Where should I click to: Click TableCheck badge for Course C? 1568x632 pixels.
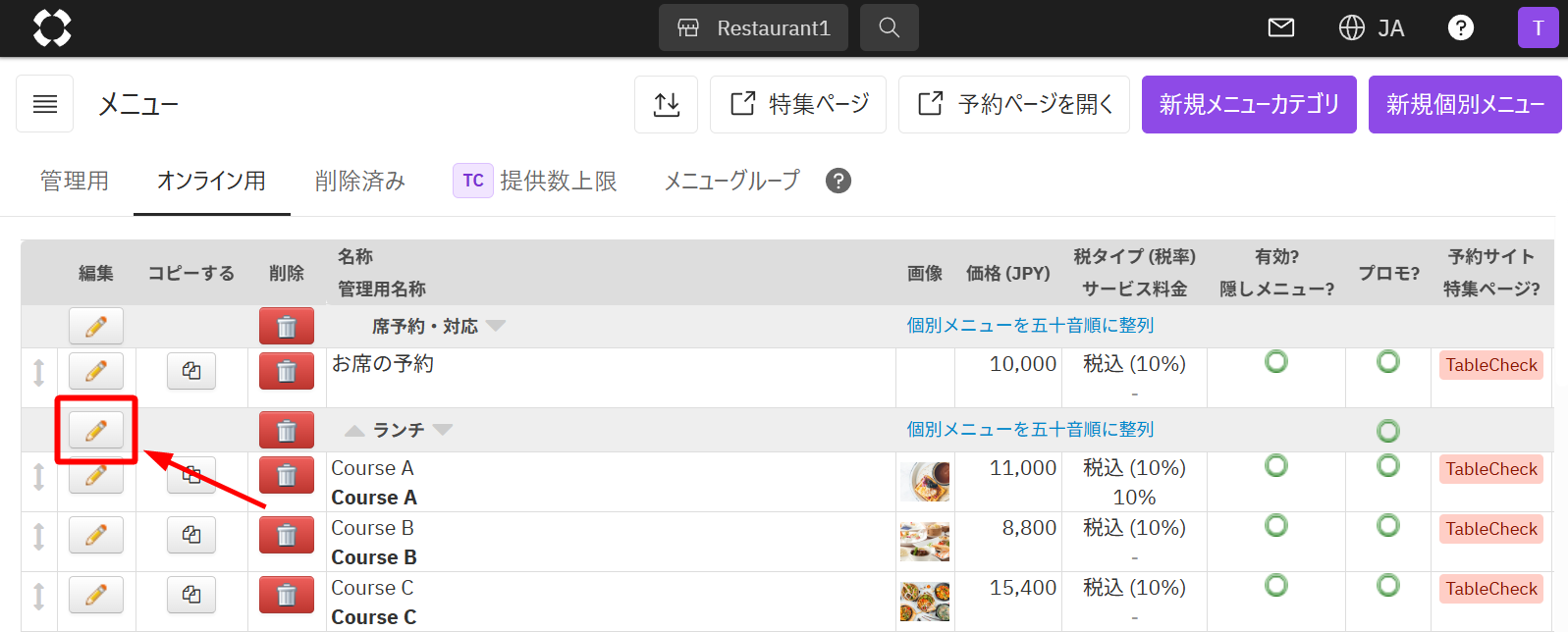1491,589
